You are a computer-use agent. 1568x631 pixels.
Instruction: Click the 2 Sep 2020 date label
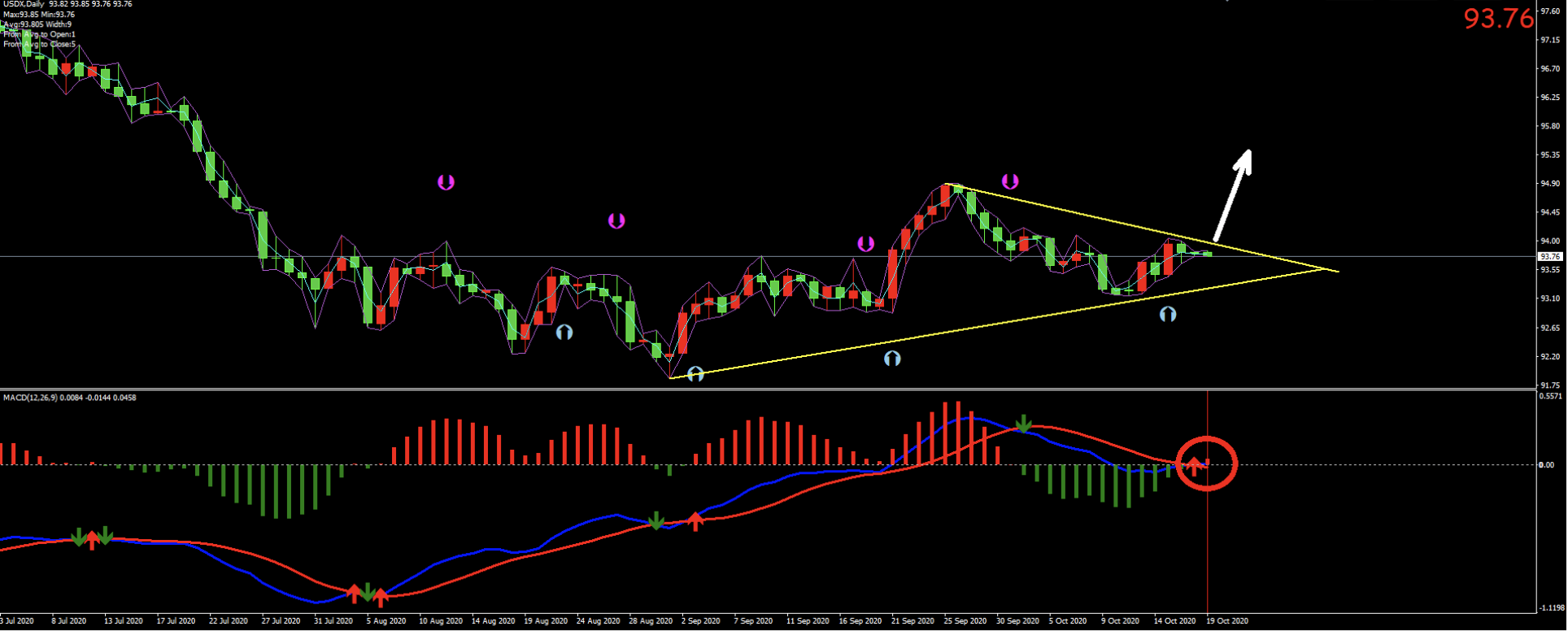pyautogui.click(x=699, y=621)
